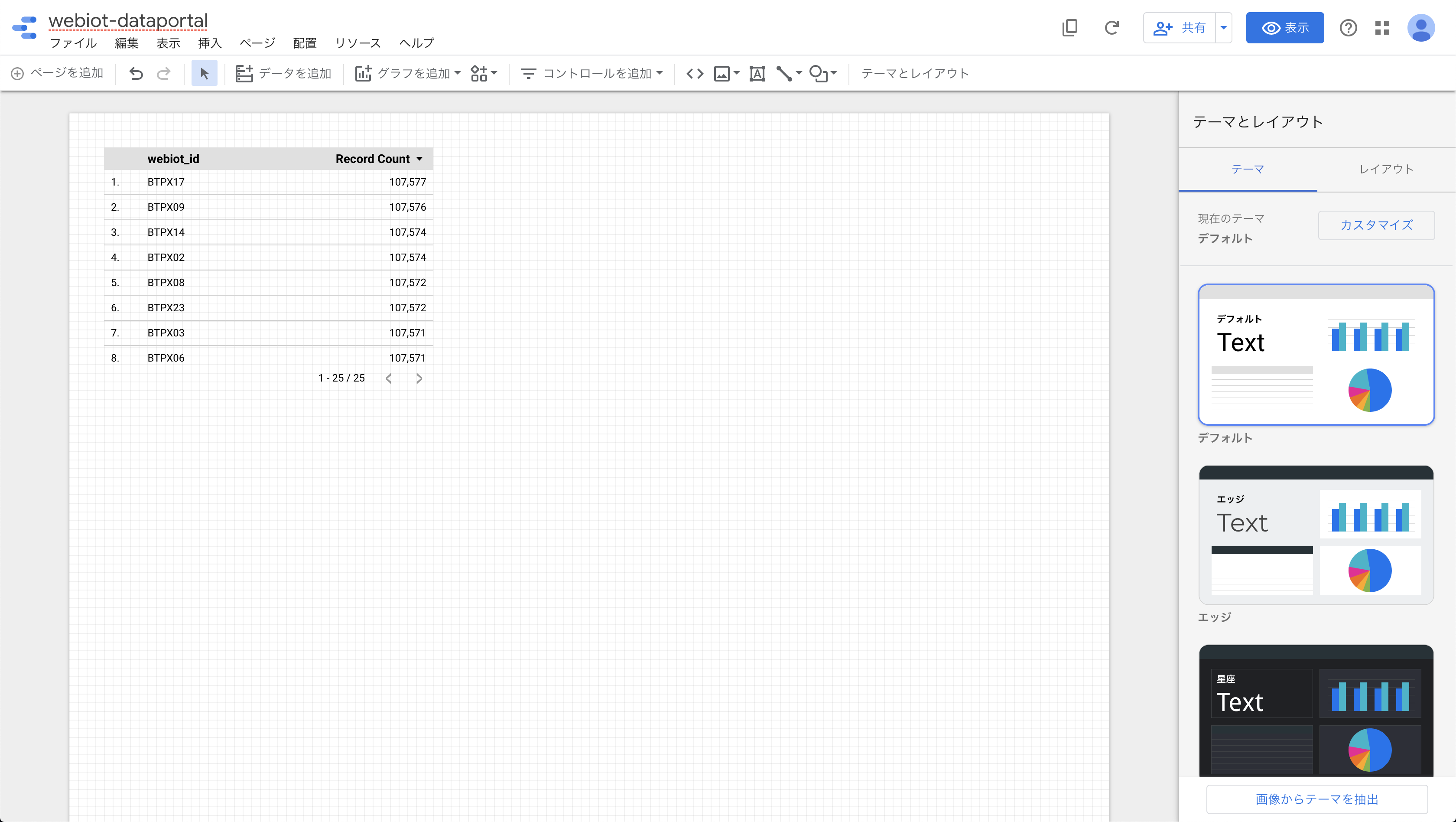This screenshot has width=1456, height=822.
Task: Open the Google apps grid
Action: click(x=1382, y=28)
